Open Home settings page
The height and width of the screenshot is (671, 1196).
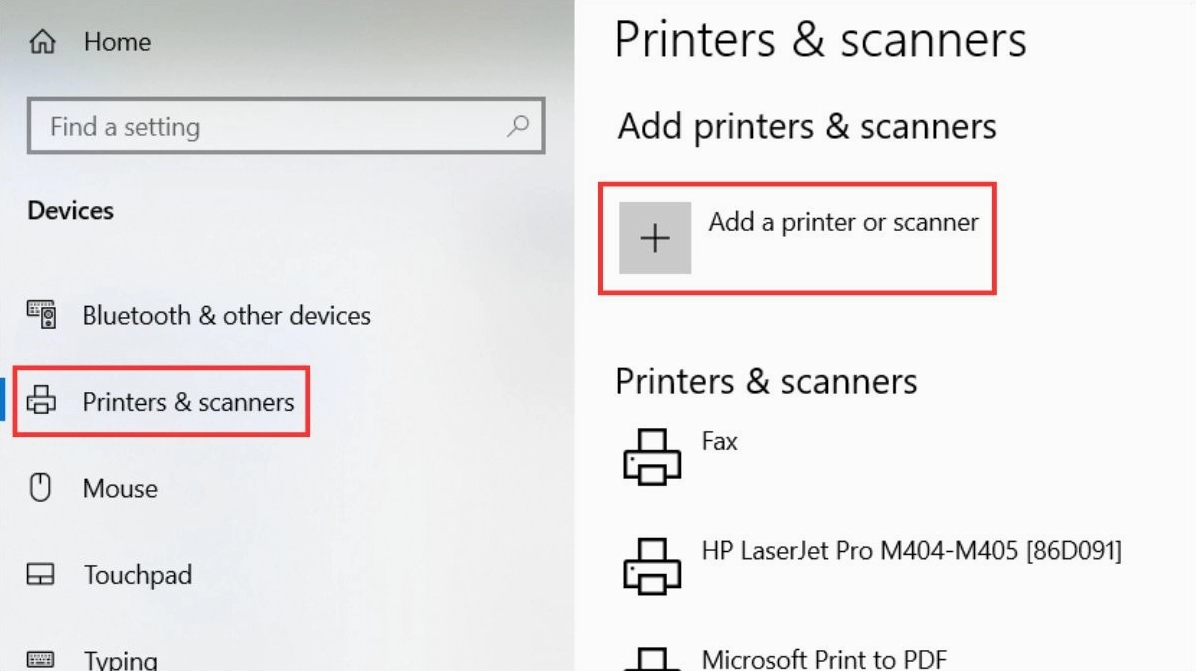click(x=117, y=41)
